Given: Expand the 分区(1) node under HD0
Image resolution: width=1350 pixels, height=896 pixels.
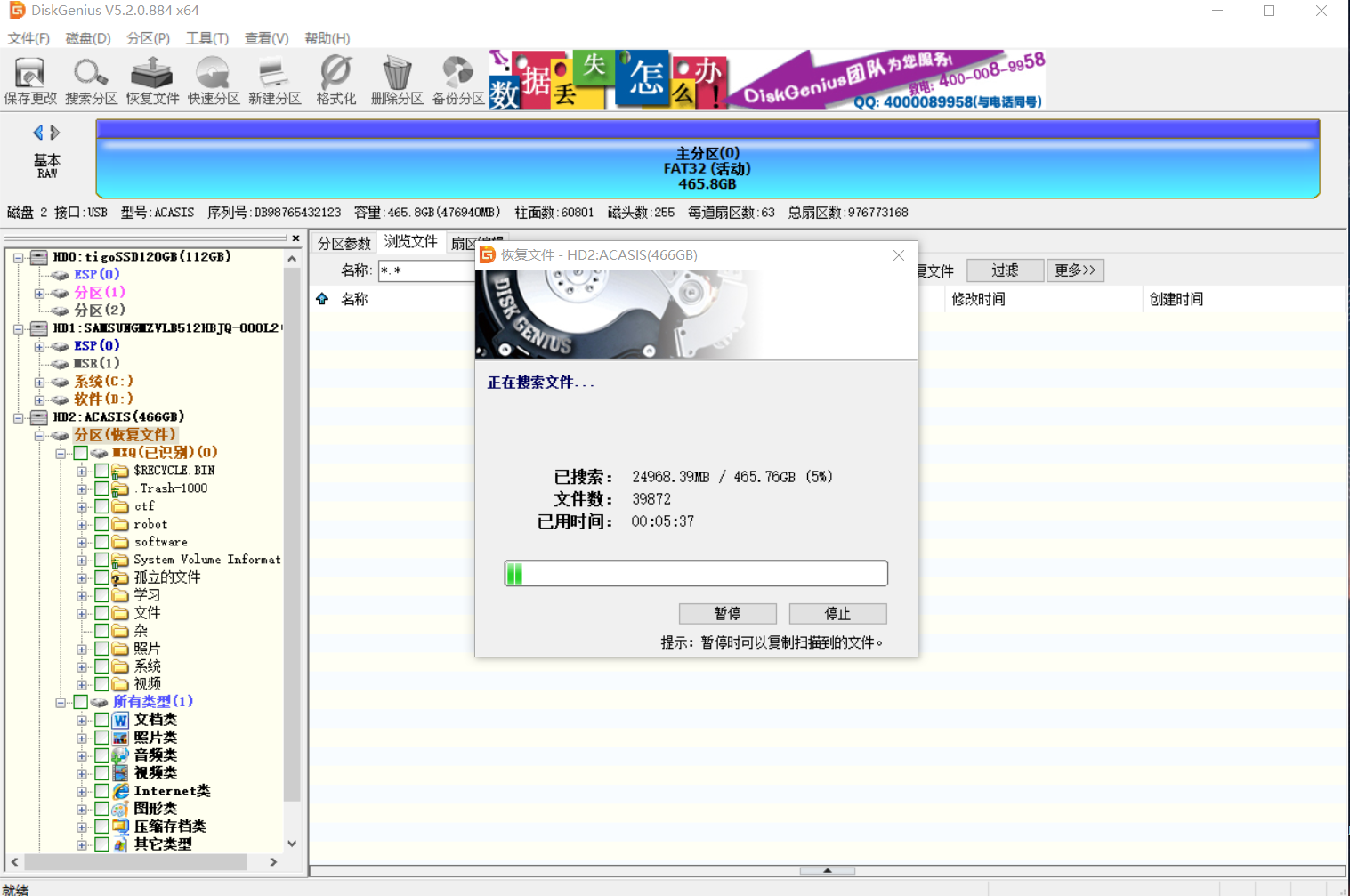Looking at the screenshot, I should [x=39, y=293].
